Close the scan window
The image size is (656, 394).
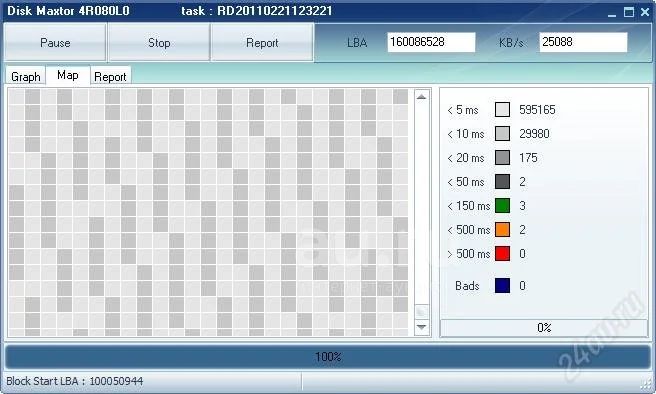pyautogui.click(x=645, y=12)
